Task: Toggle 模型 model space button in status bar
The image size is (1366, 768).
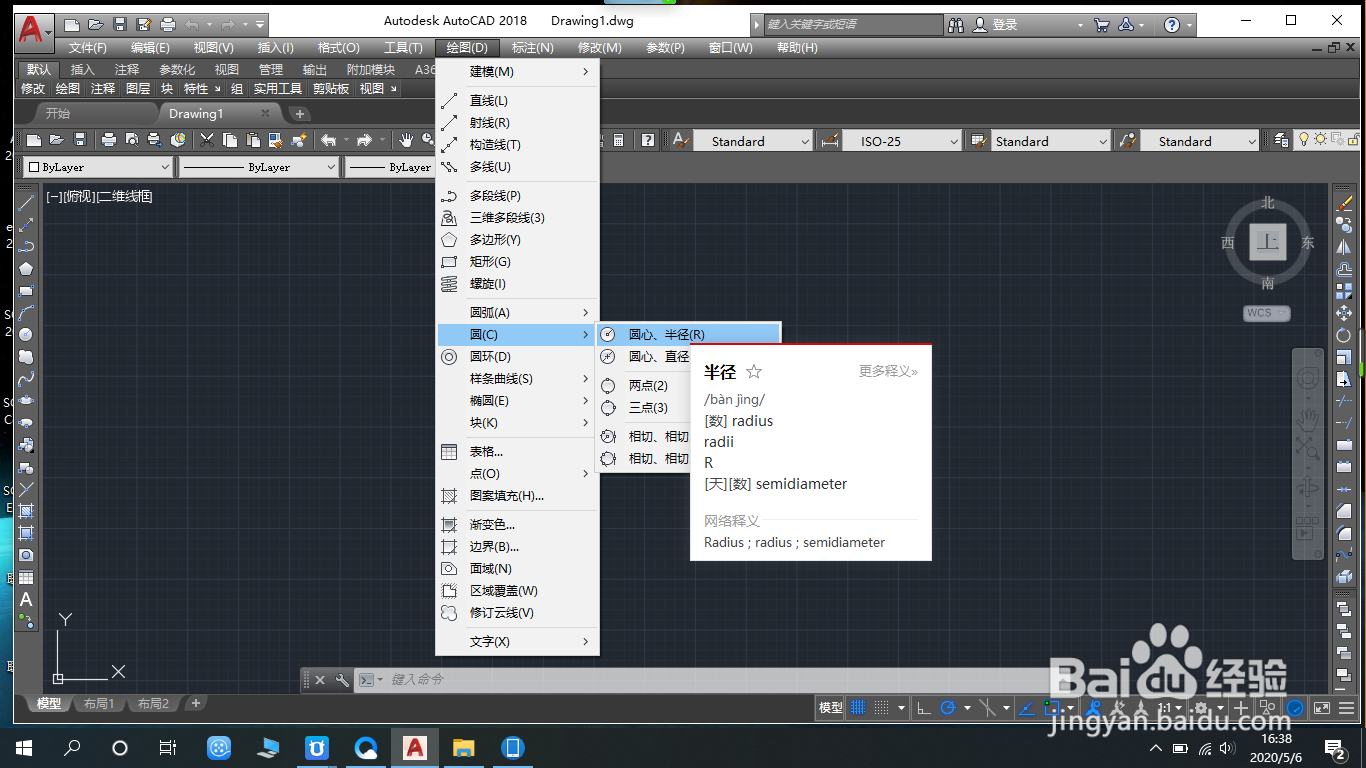Action: [x=831, y=708]
